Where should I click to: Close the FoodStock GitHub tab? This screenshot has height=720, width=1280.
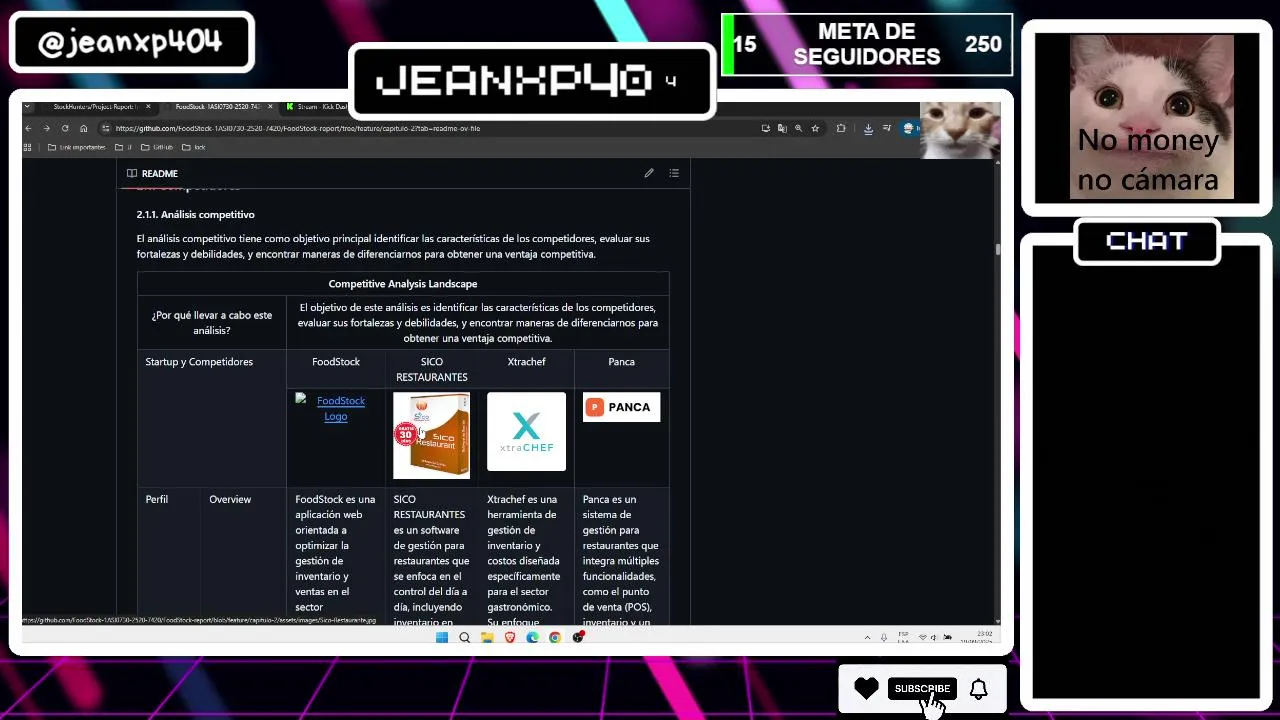tap(270, 106)
